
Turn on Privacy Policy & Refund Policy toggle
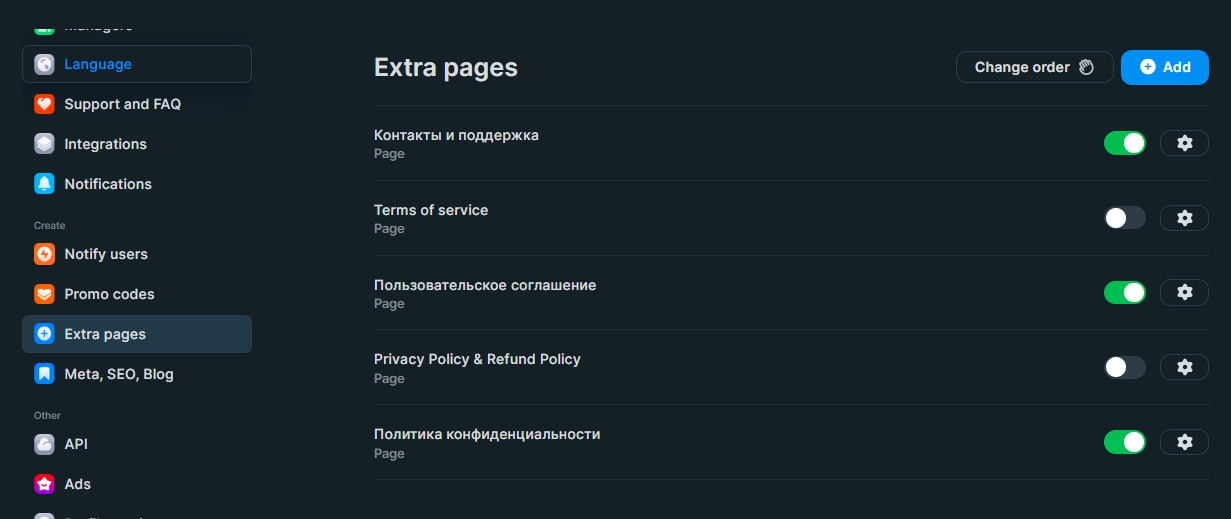[x=1124, y=367]
